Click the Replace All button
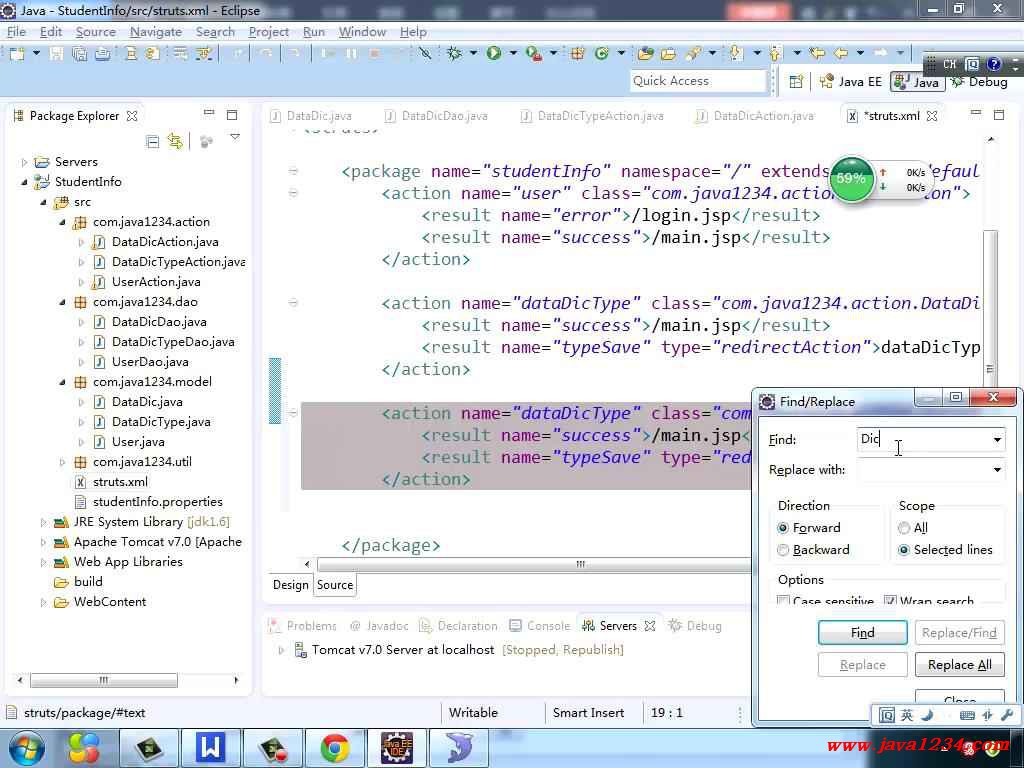 click(959, 665)
